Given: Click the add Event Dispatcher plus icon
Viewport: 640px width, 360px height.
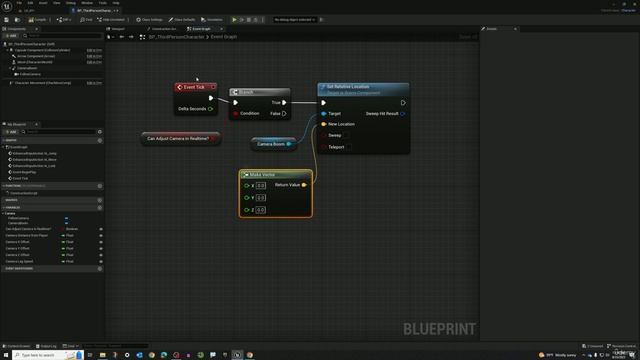Looking at the screenshot, I should 100,269.
